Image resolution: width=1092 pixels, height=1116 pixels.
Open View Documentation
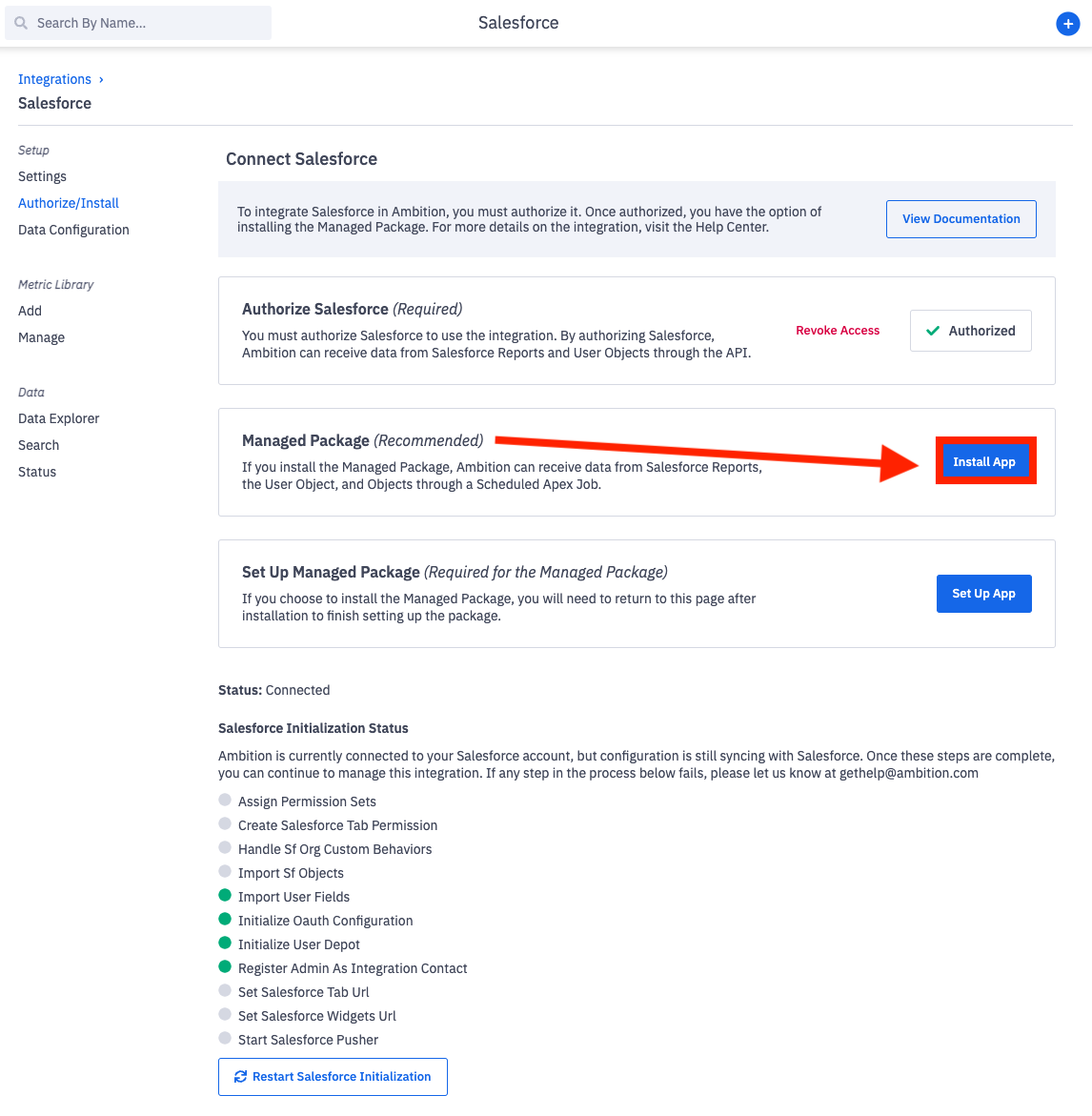coord(961,219)
